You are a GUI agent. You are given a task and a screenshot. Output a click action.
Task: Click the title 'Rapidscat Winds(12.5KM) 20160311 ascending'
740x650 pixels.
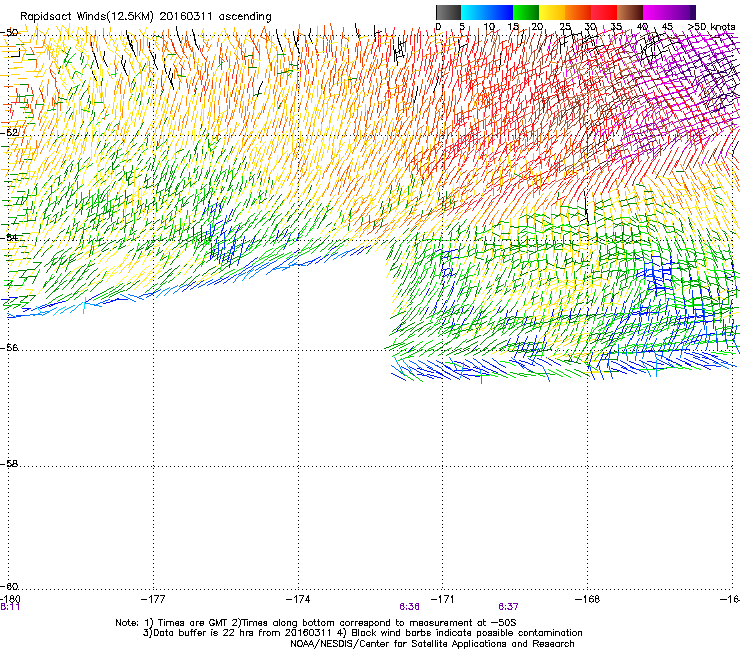(x=146, y=17)
